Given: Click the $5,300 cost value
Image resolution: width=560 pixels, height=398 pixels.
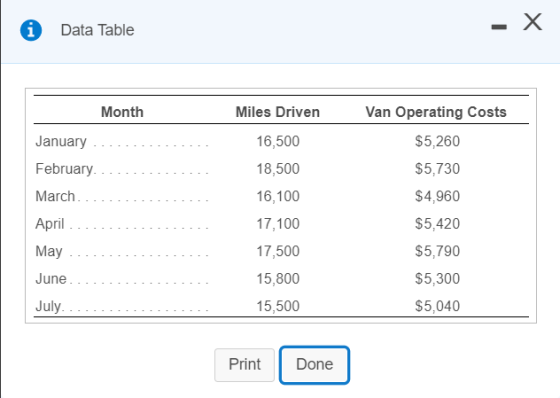Looking at the screenshot, I should coord(437,279).
